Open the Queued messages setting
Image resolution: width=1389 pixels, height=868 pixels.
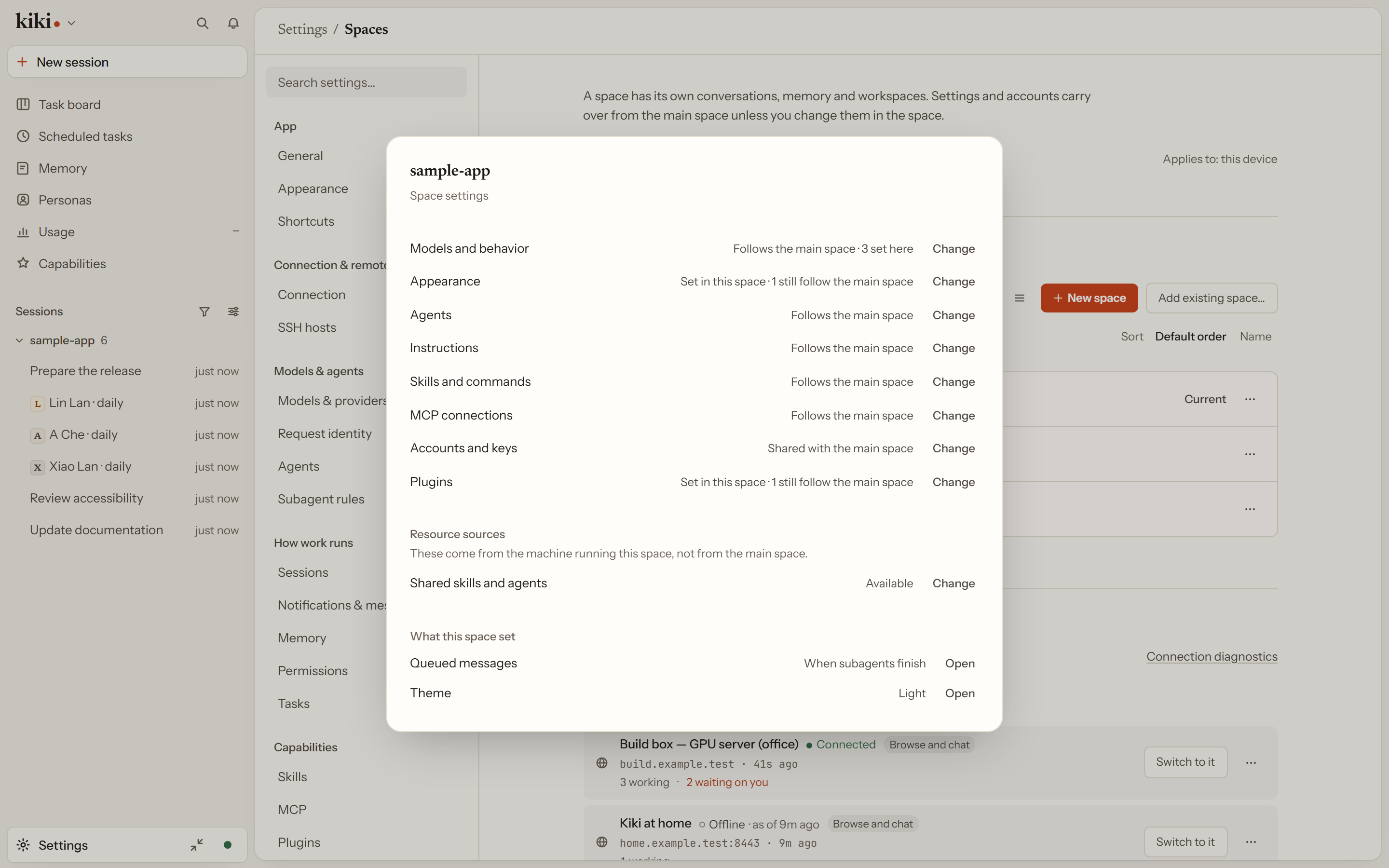pyautogui.click(x=960, y=664)
